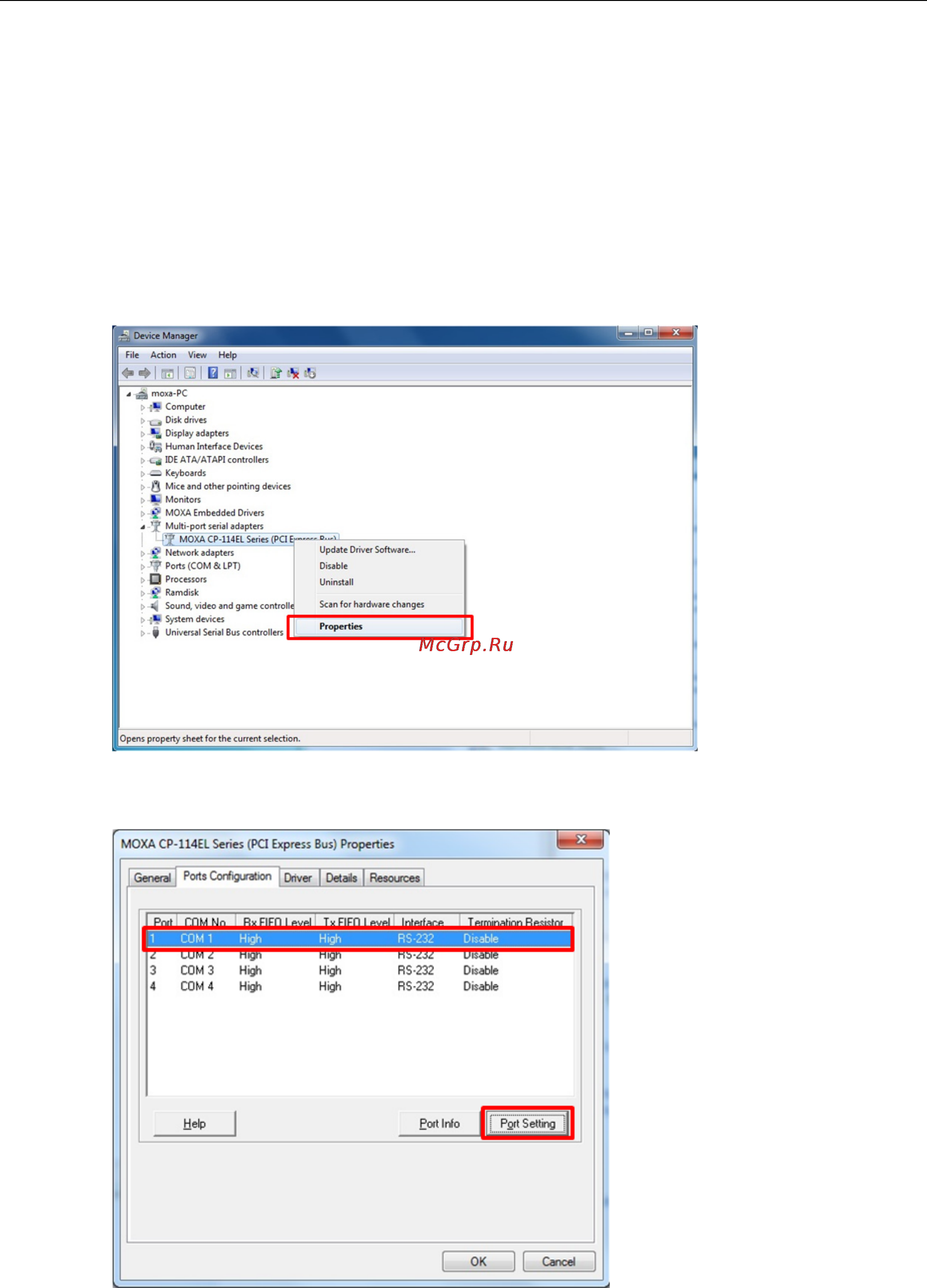Image resolution: width=927 pixels, height=1288 pixels.
Task: Select the Ramdisk tree item
Action: tap(182, 592)
